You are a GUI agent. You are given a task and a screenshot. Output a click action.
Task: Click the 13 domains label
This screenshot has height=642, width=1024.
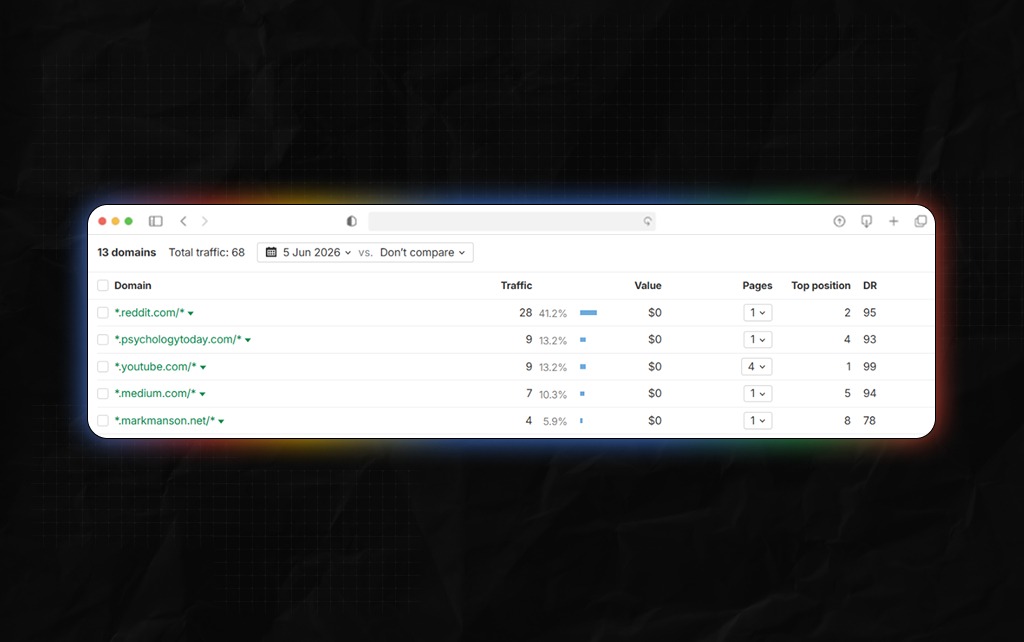[x=127, y=252]
